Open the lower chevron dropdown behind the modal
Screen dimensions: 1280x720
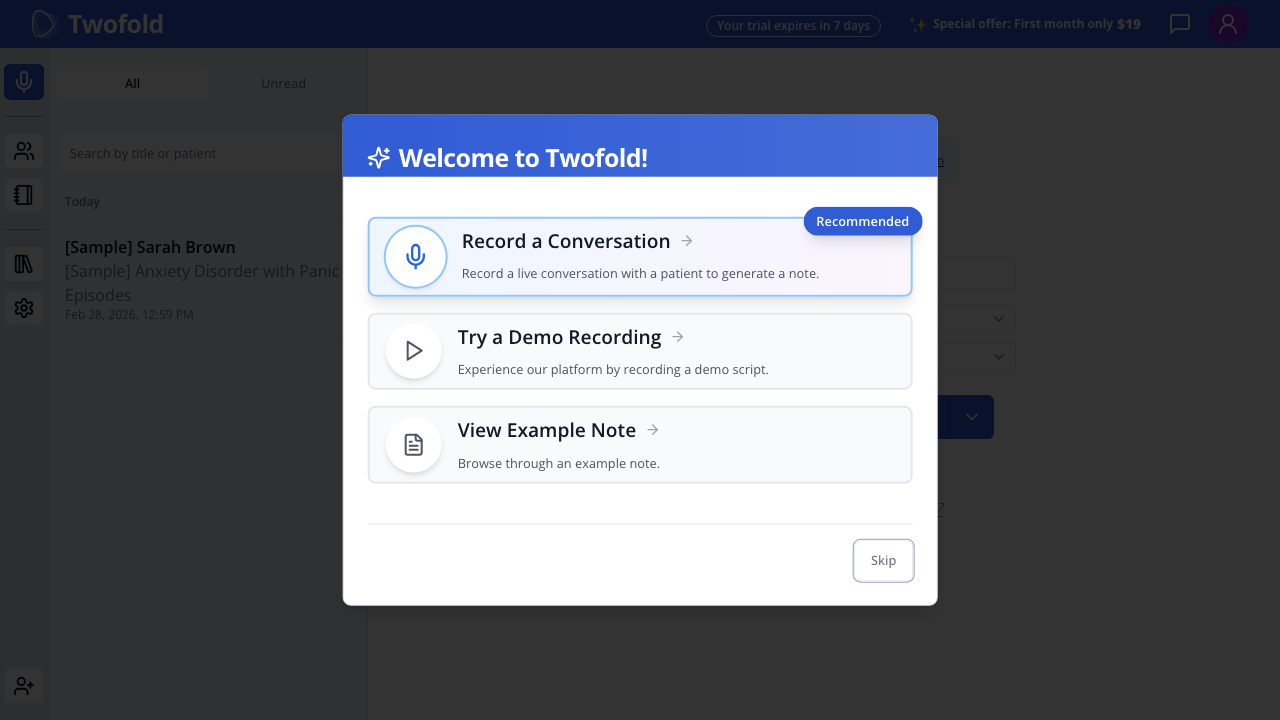(x=998, y=356)
